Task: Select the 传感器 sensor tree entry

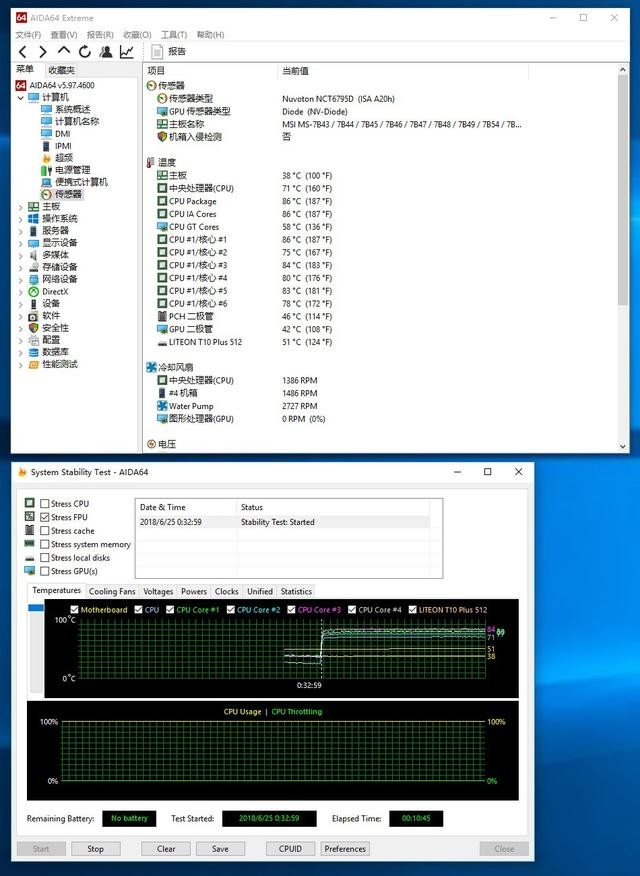Action: (68, 194)
